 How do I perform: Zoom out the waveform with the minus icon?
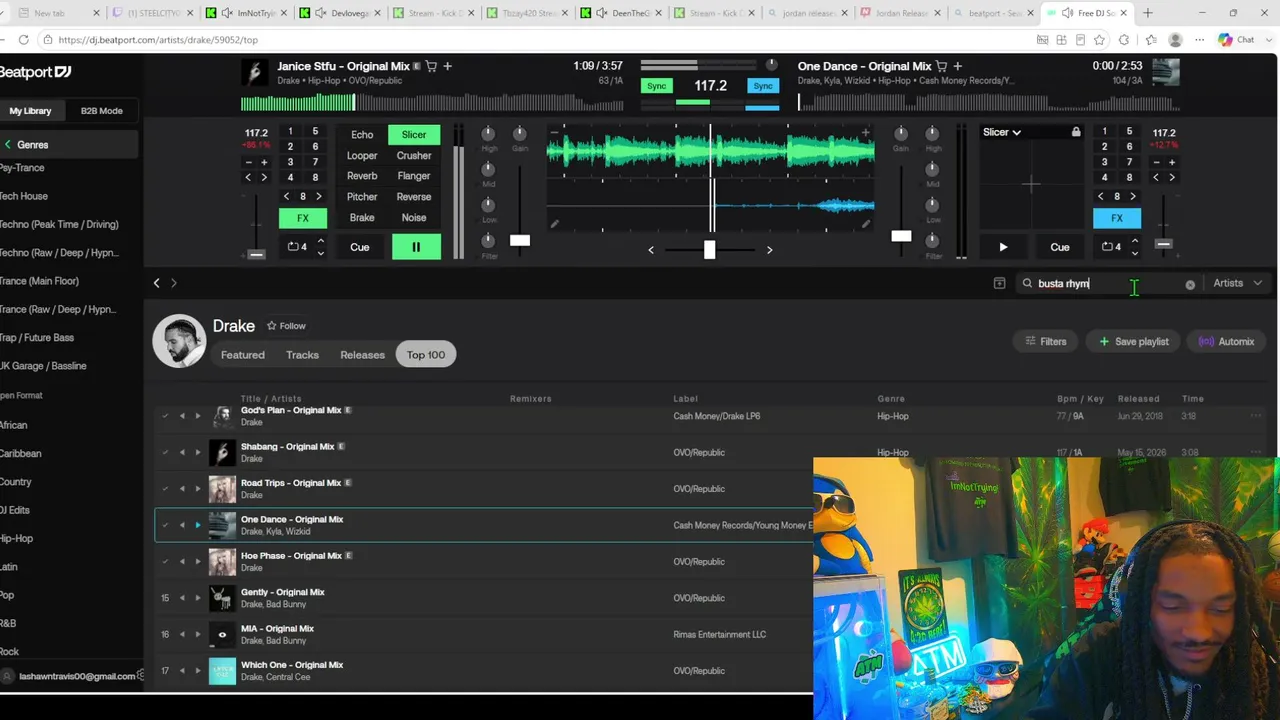coord(554,133)
